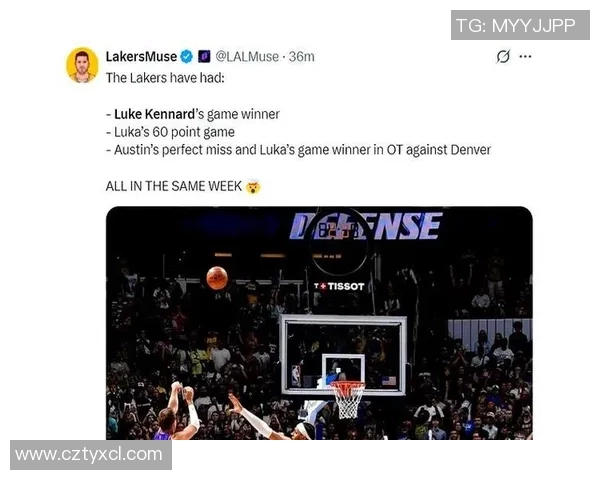Image resolution: width=600 pixels, height=480 pixels.
Task: Open the Grok explain-post icon
Action: (x=503, y=57)
